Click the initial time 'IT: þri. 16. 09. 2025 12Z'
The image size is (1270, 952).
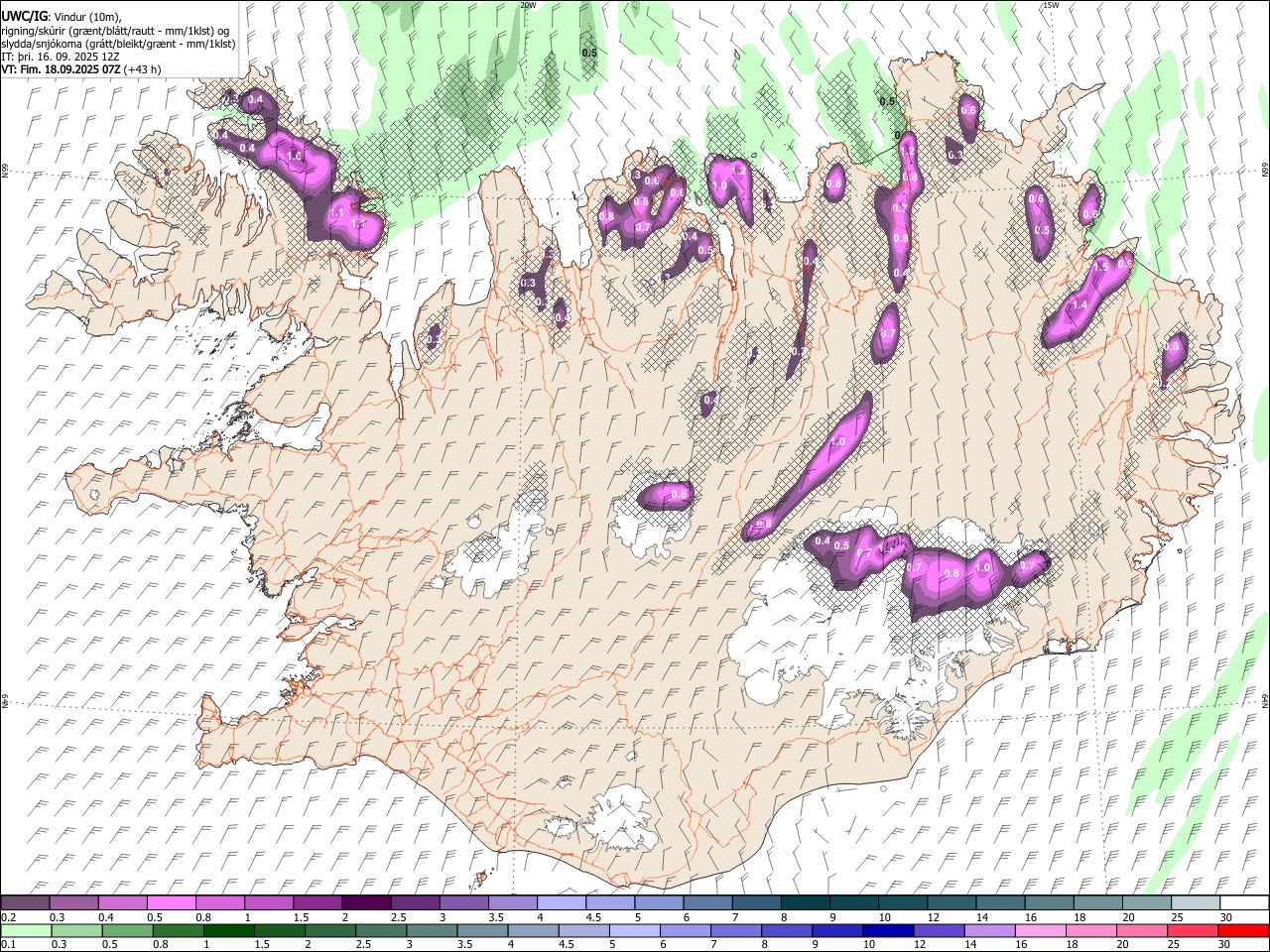60,57
